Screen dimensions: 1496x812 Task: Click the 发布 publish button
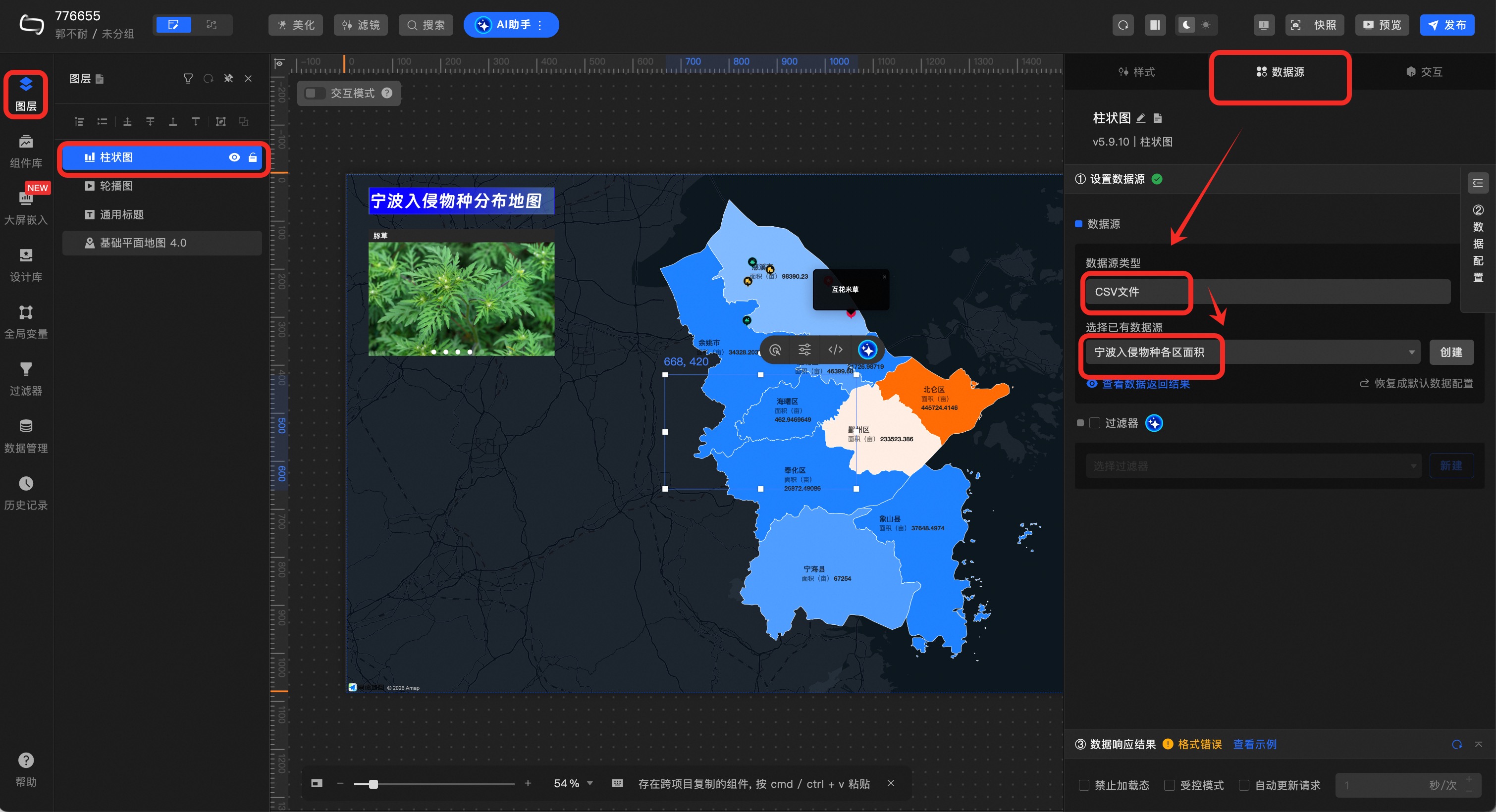pos(1446,25)
